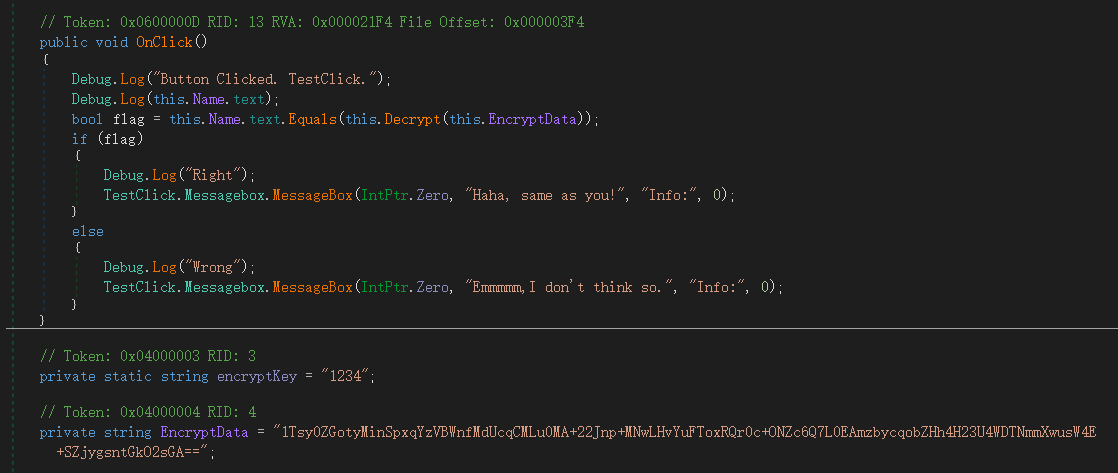Screen dimensions: 1118x473
Task: Open the Decrypt method reference
Action: pyautogui.click(x=408, y=119)
